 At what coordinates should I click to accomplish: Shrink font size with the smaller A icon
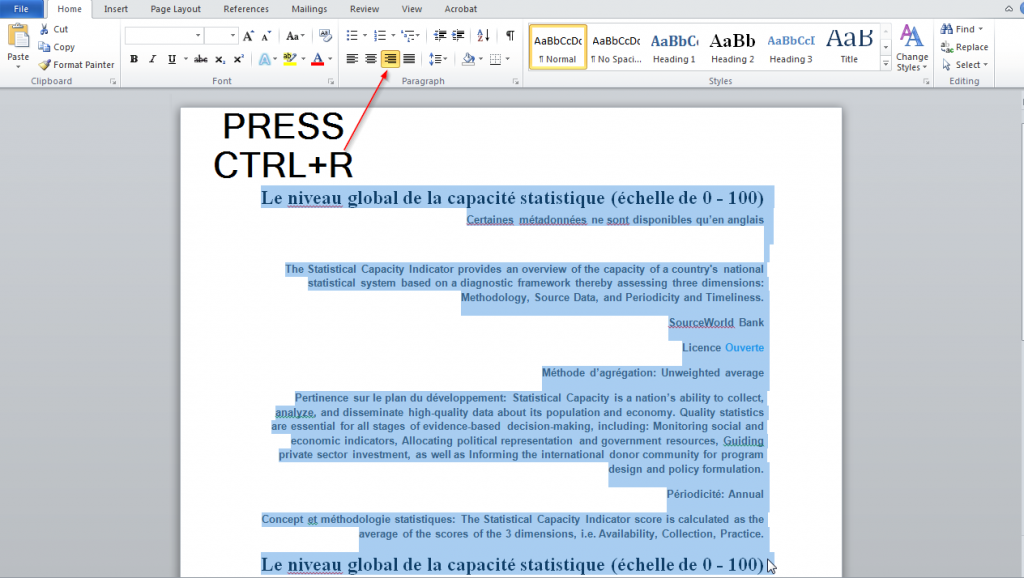tap(266, 36)
